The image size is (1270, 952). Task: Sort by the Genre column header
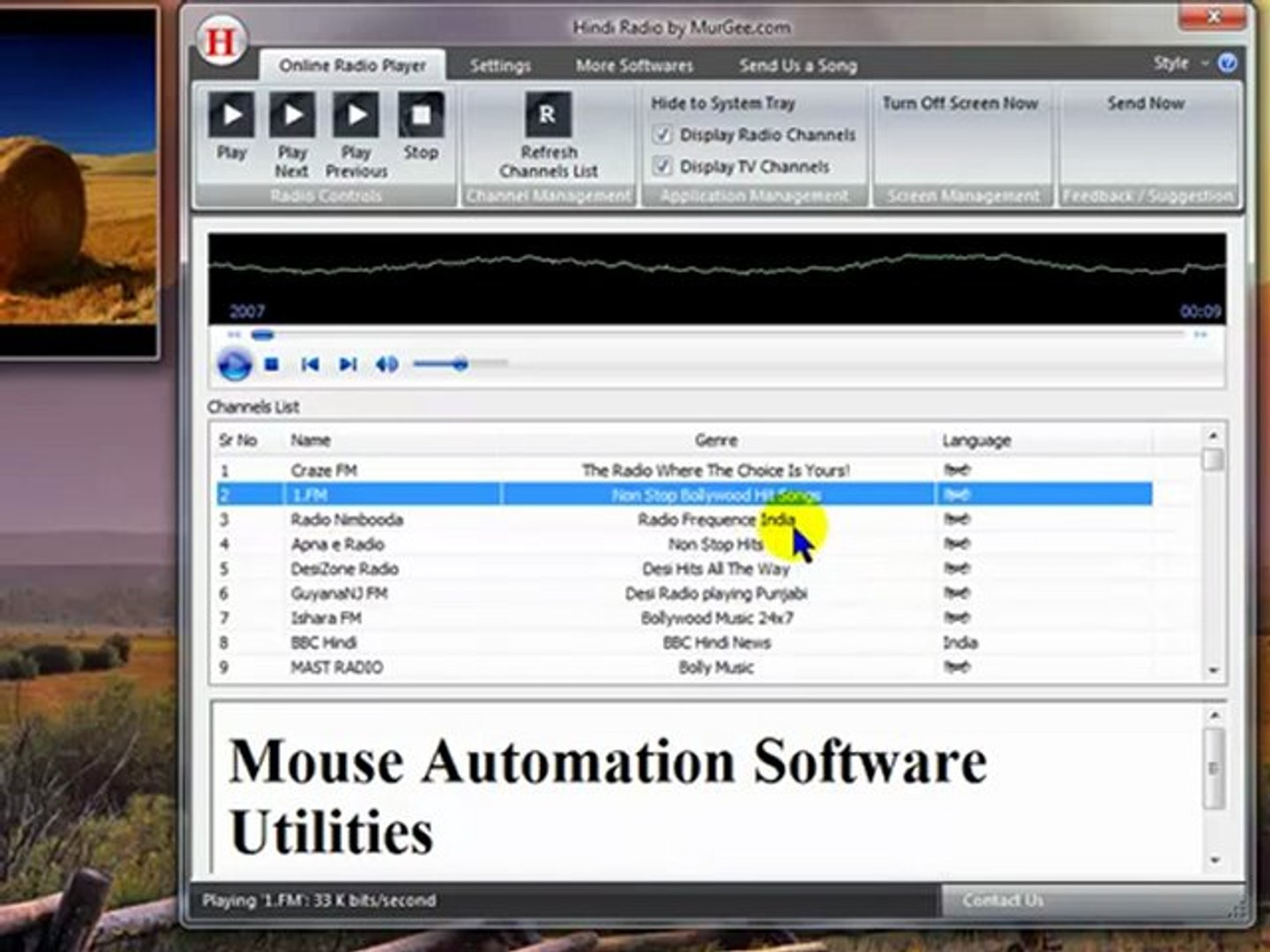pos(716,440)
